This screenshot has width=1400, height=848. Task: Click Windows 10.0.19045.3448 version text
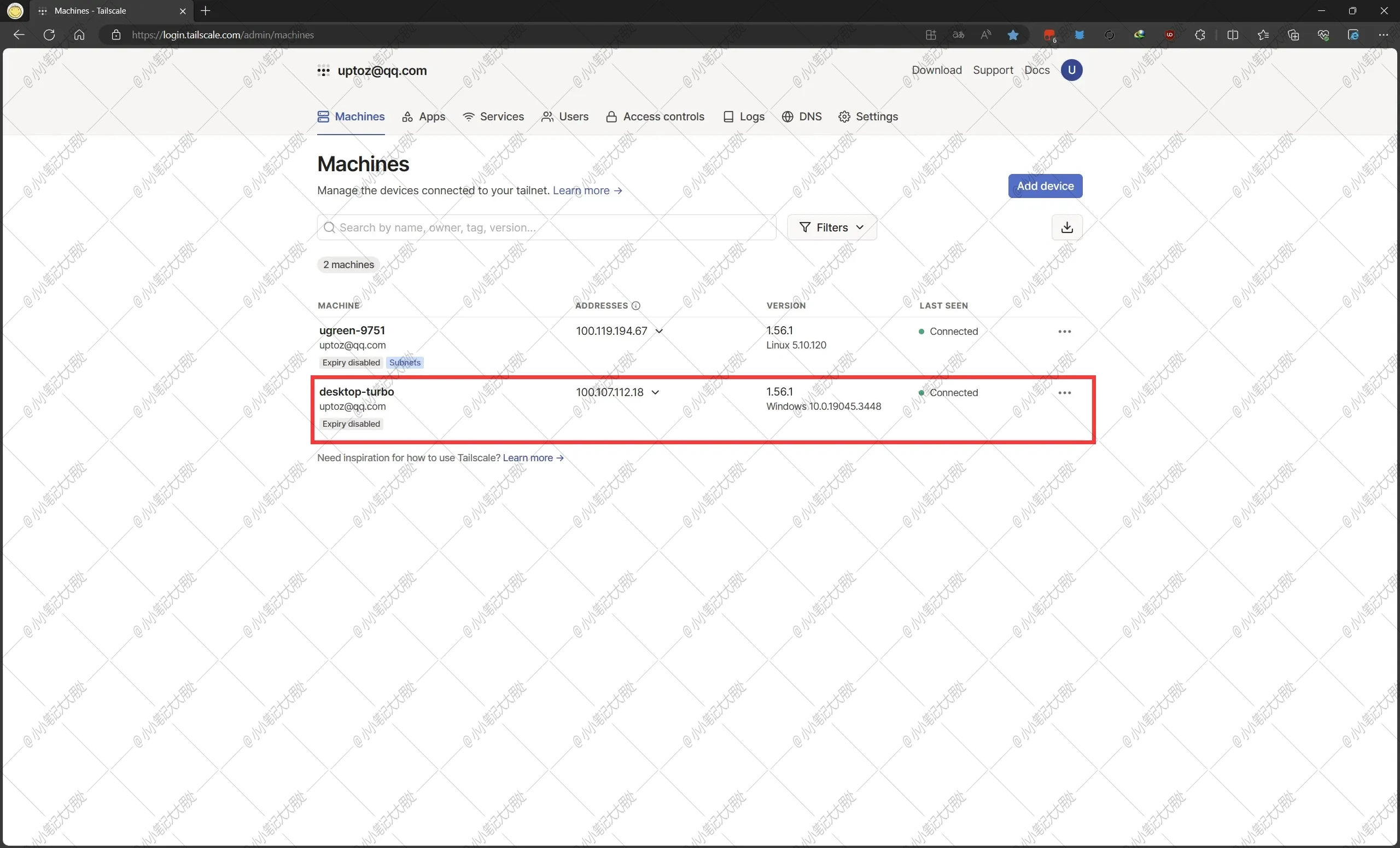(x=823, y=406)
